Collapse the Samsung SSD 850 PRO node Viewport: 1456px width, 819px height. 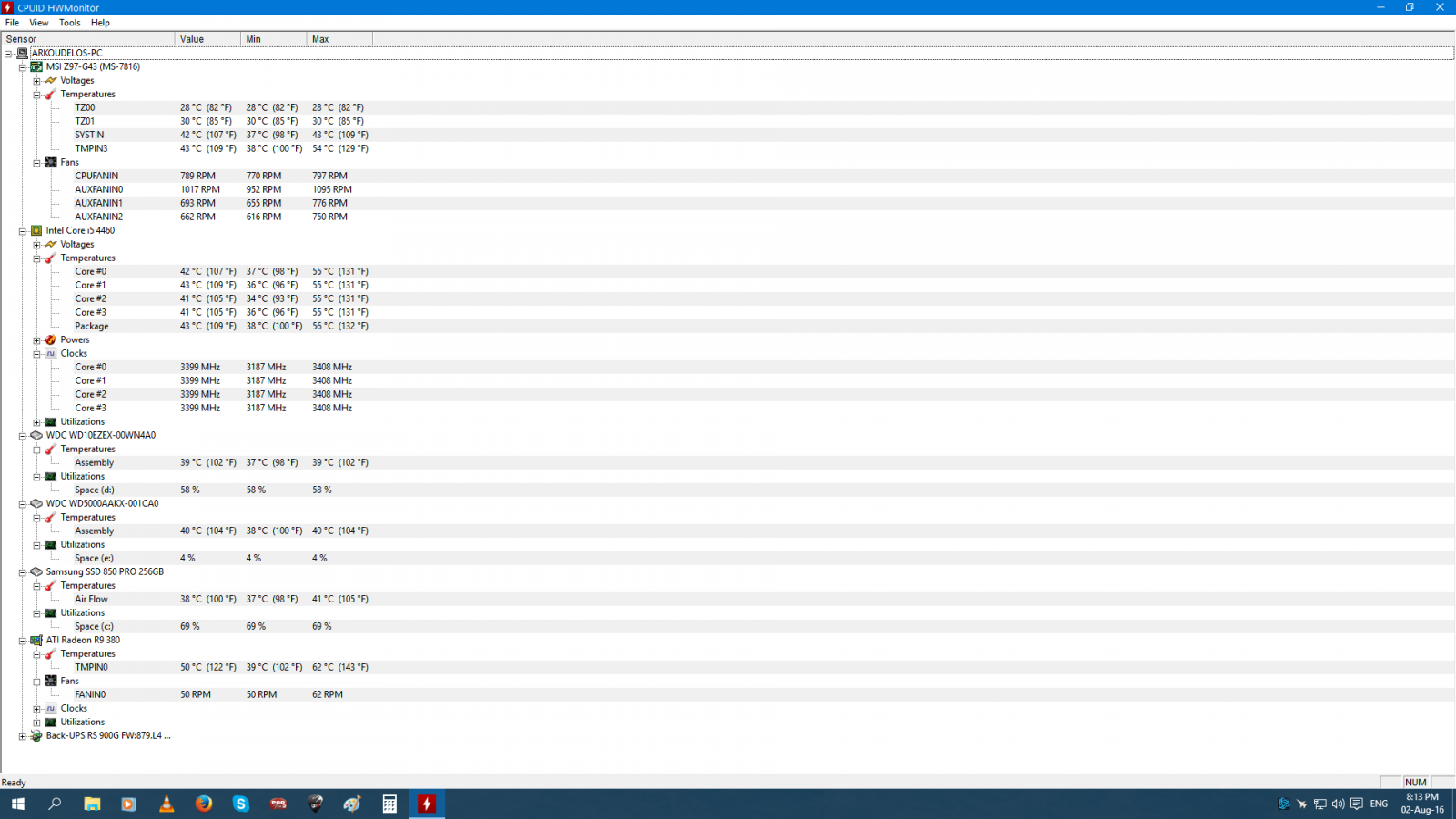pos(23,571)
